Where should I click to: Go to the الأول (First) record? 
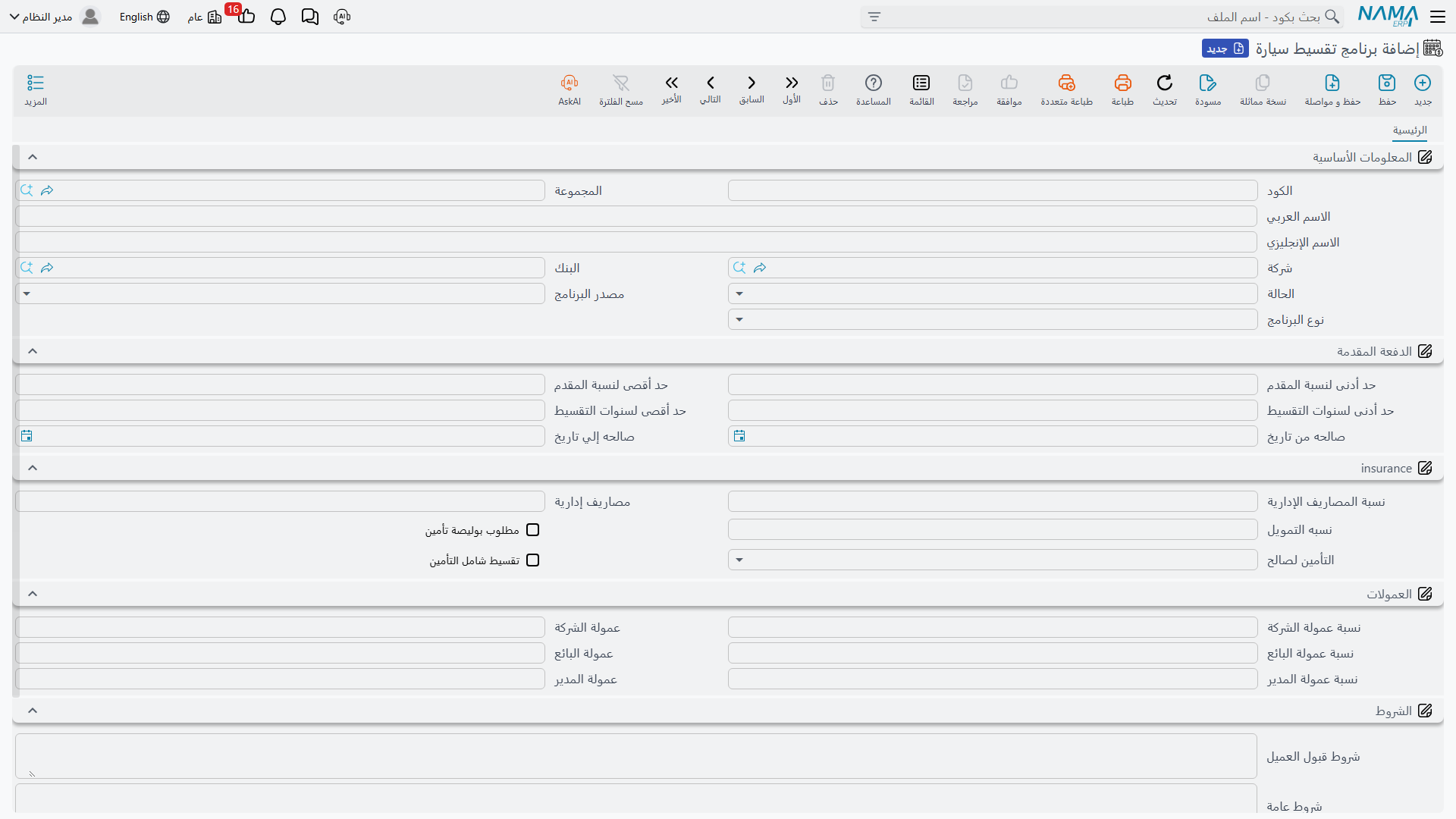click(x=792, y=83)
